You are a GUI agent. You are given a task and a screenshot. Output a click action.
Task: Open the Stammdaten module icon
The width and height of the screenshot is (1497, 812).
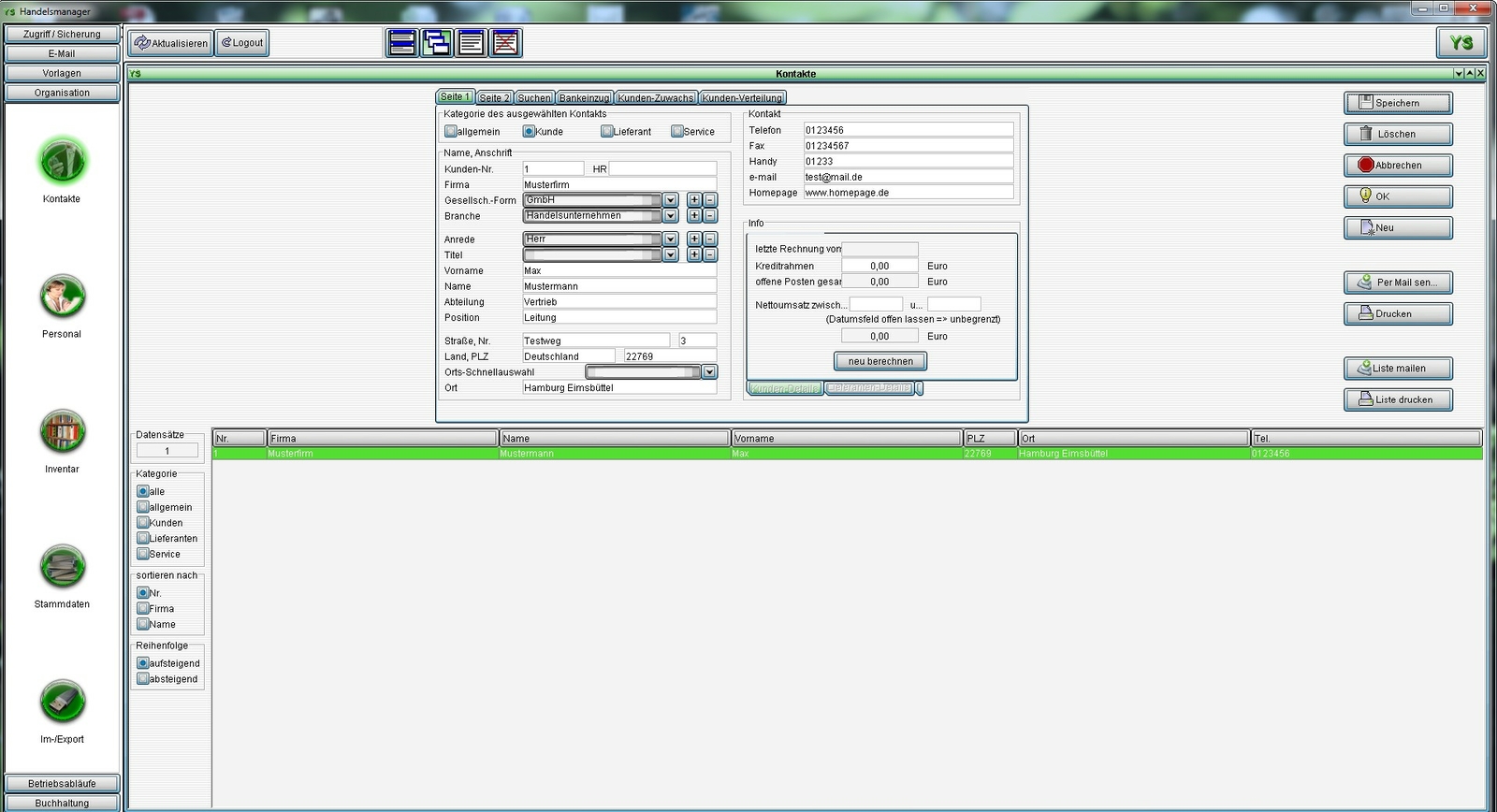click(x=62, y=567)
